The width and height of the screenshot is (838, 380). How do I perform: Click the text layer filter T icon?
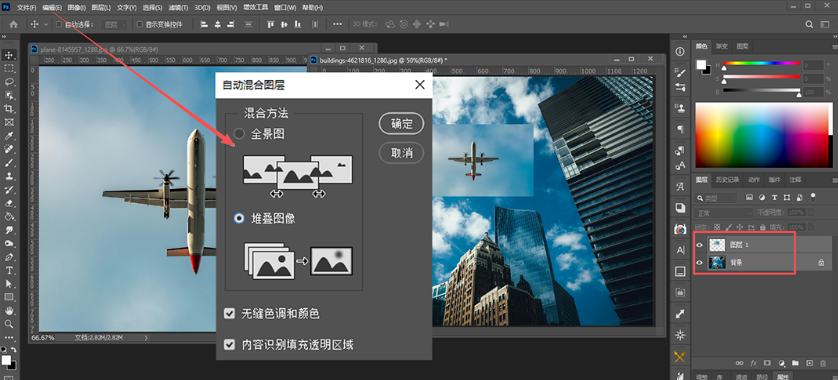click(774, 198)
